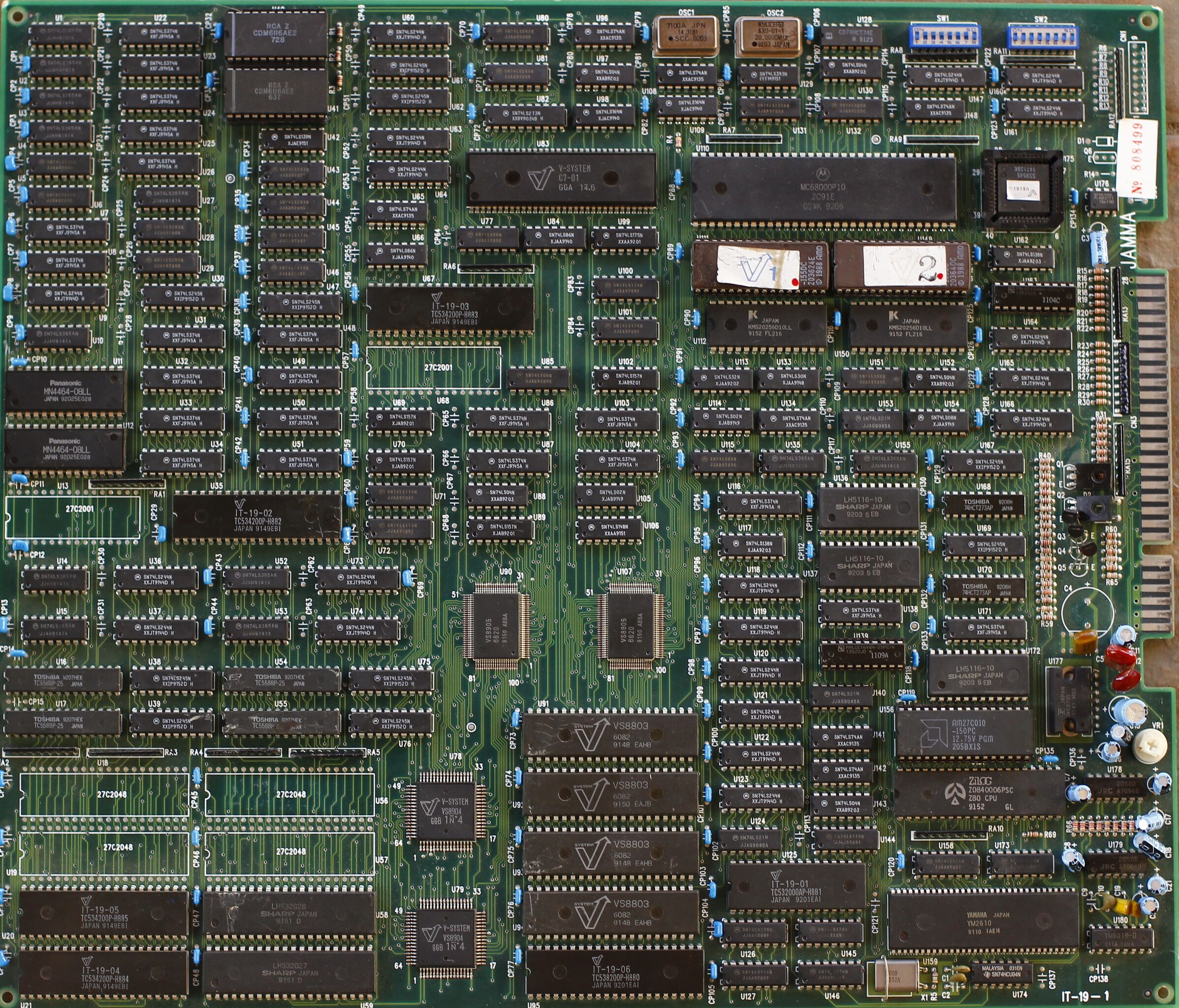Click the IT-19-03 mask ROM
The height and width of the screenshot is (1008, 1179).
(x=450, y=309)
